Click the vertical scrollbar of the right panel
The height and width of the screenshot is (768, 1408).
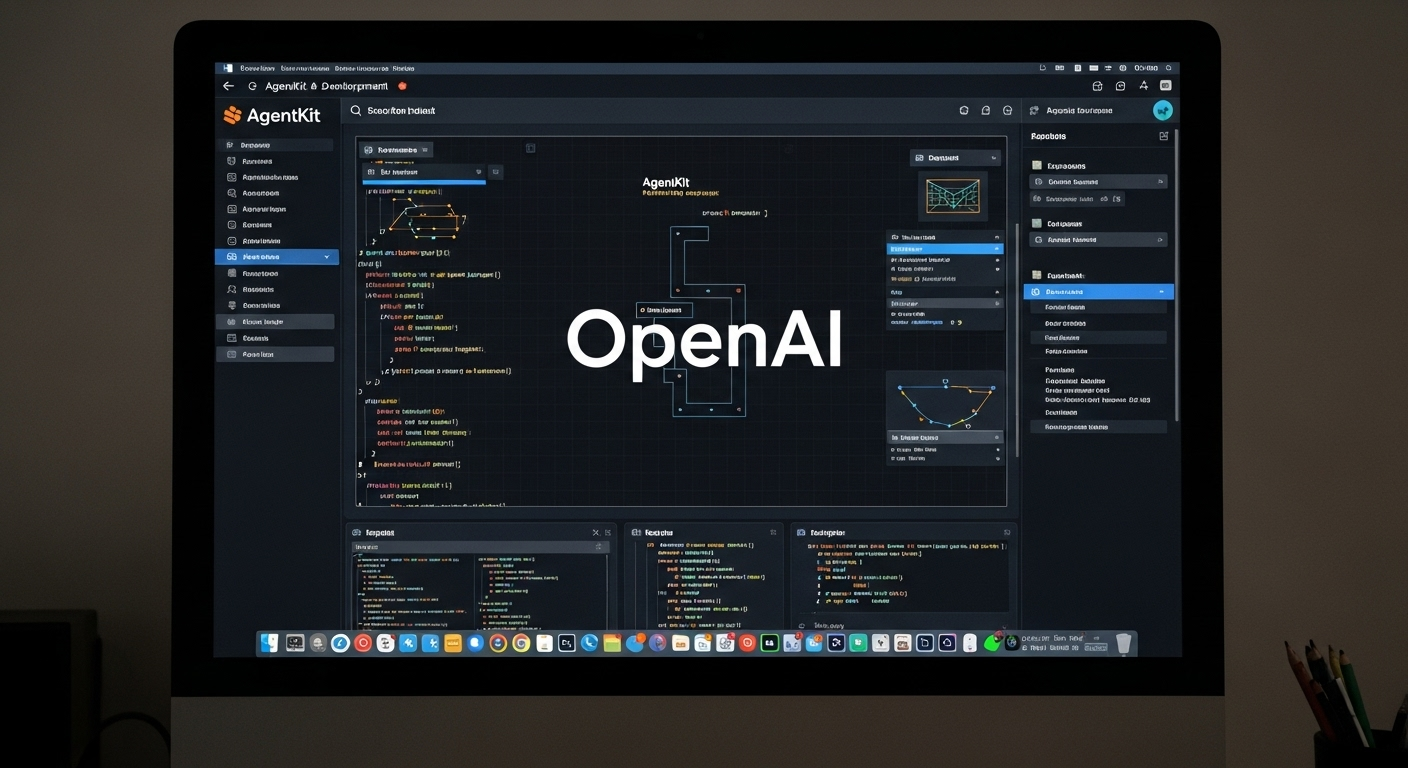[x=1176, y=270]
